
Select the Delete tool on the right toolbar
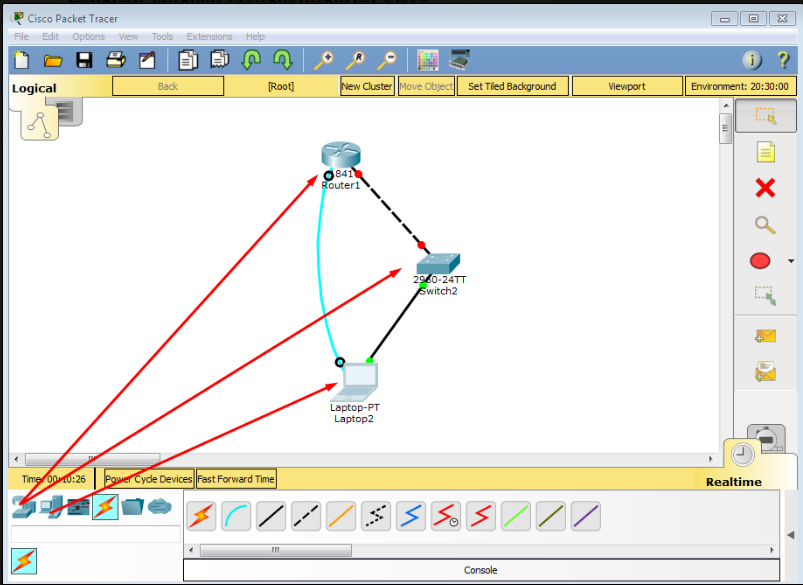[763, 188]
